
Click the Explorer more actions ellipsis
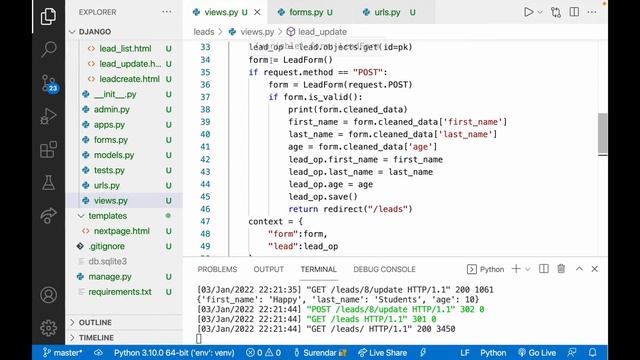coord(167,12)
